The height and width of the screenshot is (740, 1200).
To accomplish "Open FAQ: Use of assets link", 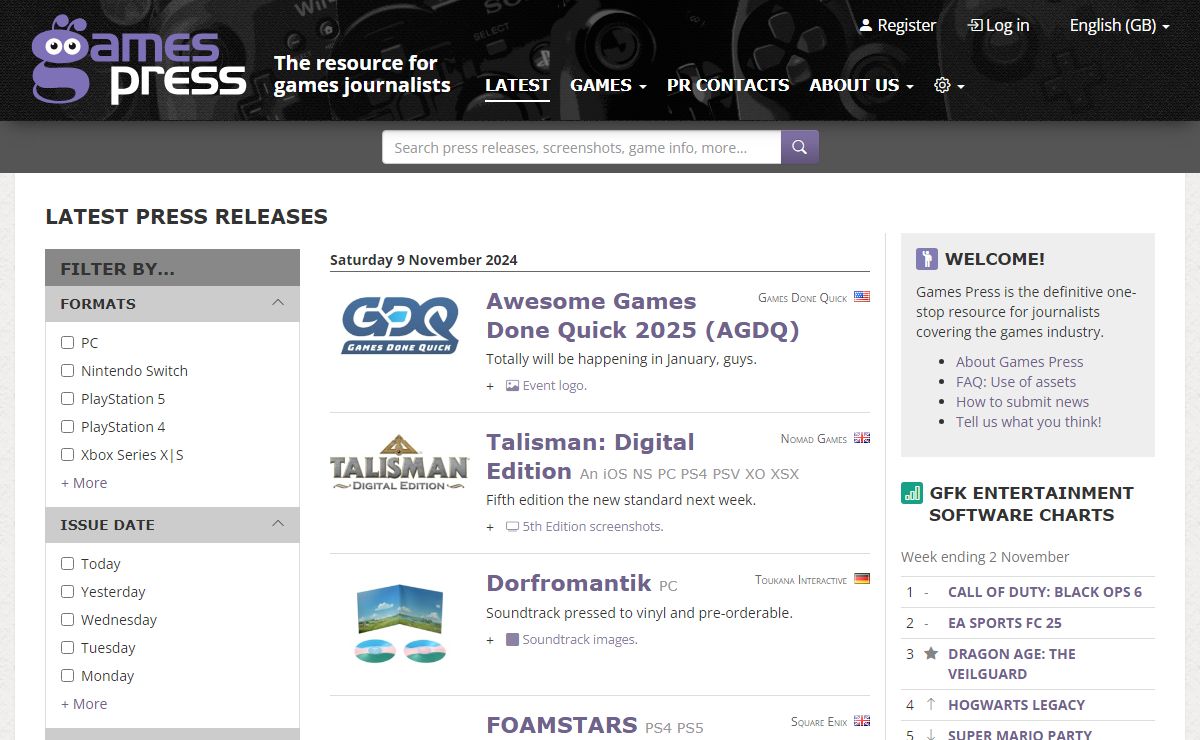I will (1016, 382).
